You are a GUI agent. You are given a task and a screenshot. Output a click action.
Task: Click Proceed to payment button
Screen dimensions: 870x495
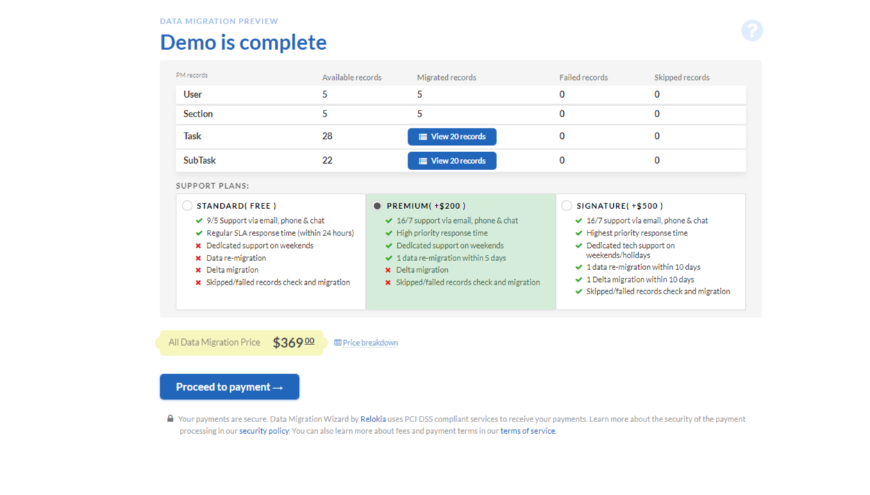tap(229, 387)
